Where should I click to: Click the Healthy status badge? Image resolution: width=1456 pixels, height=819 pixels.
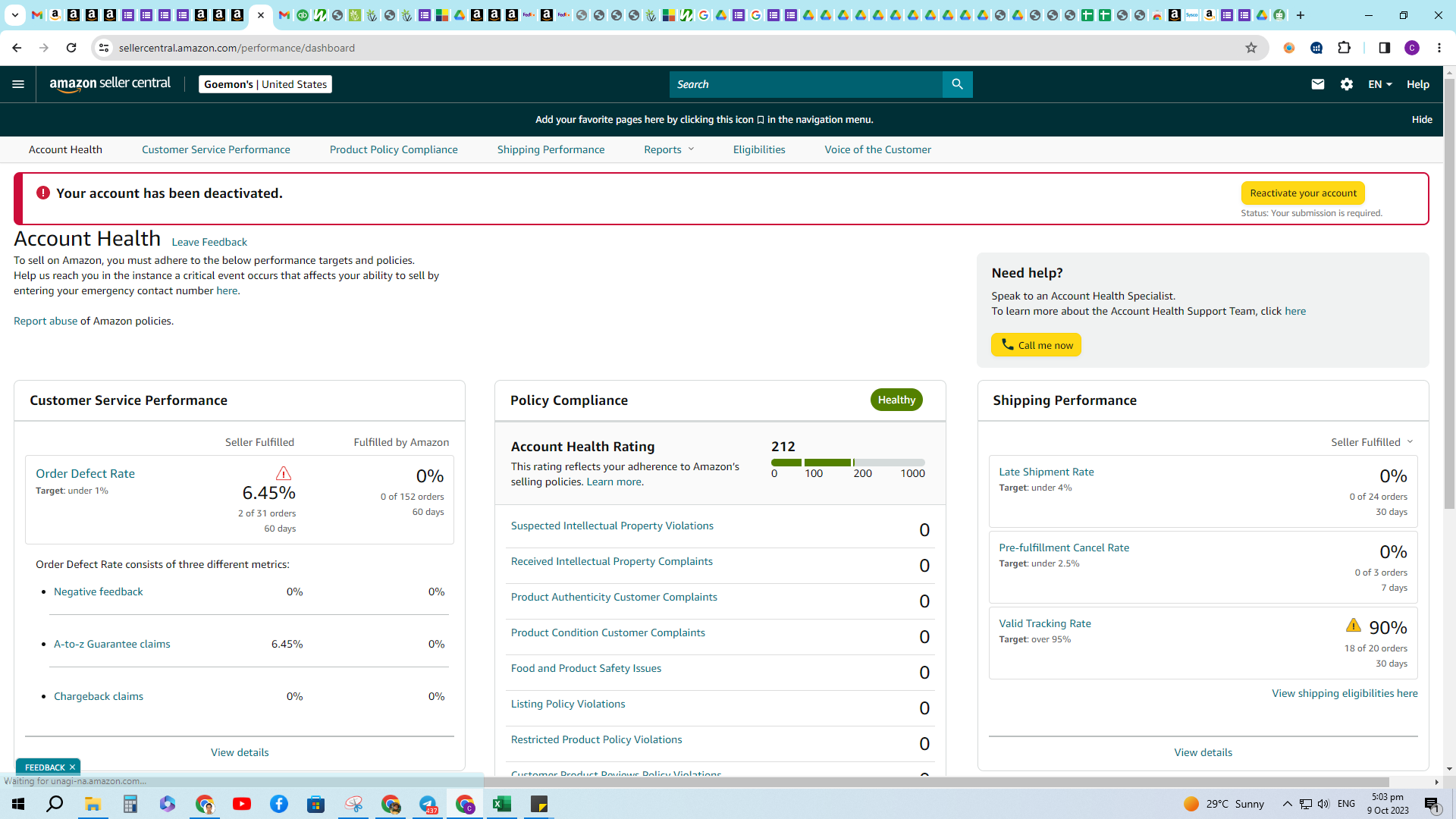click(x=896, y=400)
